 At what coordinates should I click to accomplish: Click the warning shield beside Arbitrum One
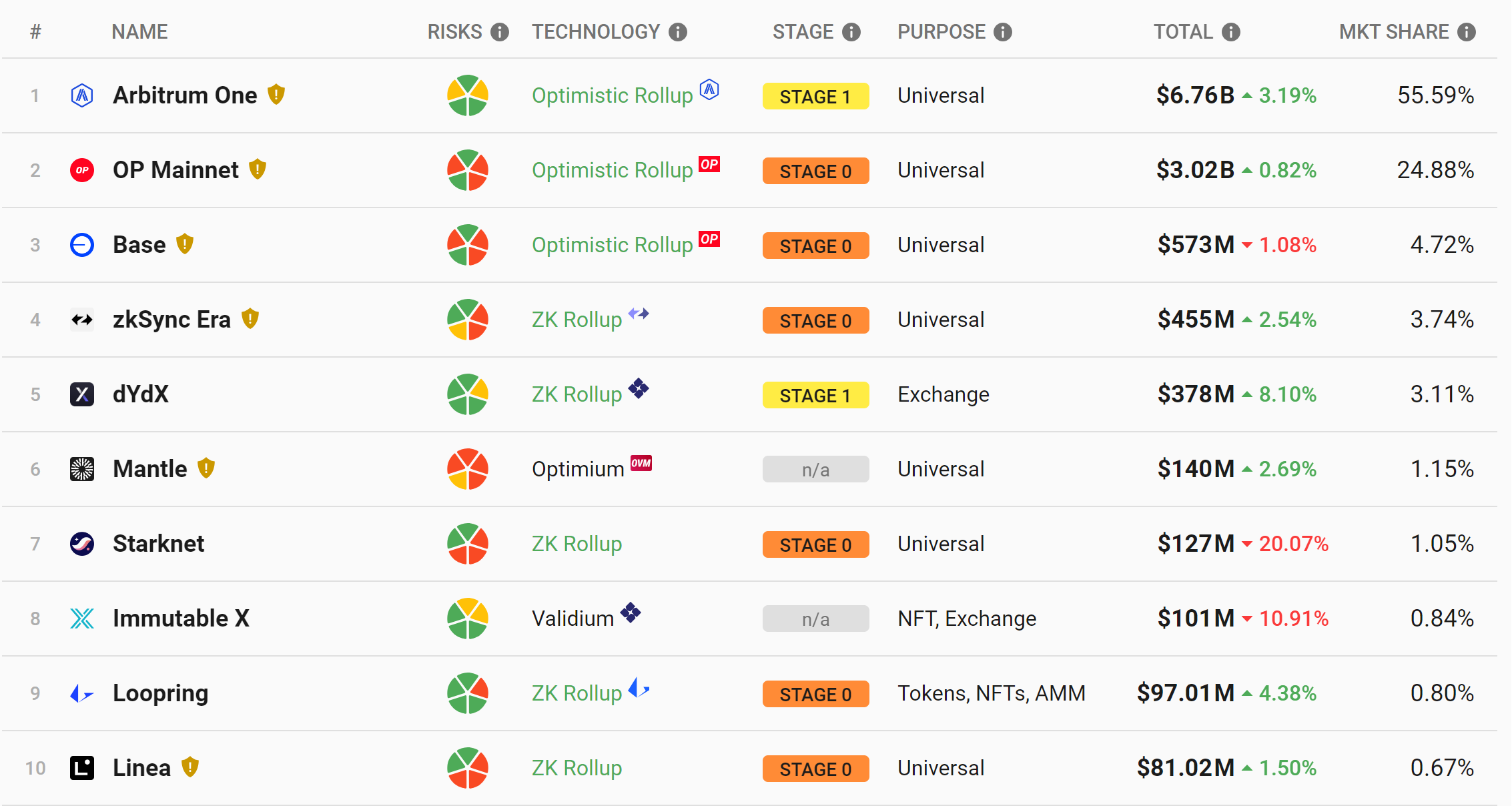276,95
